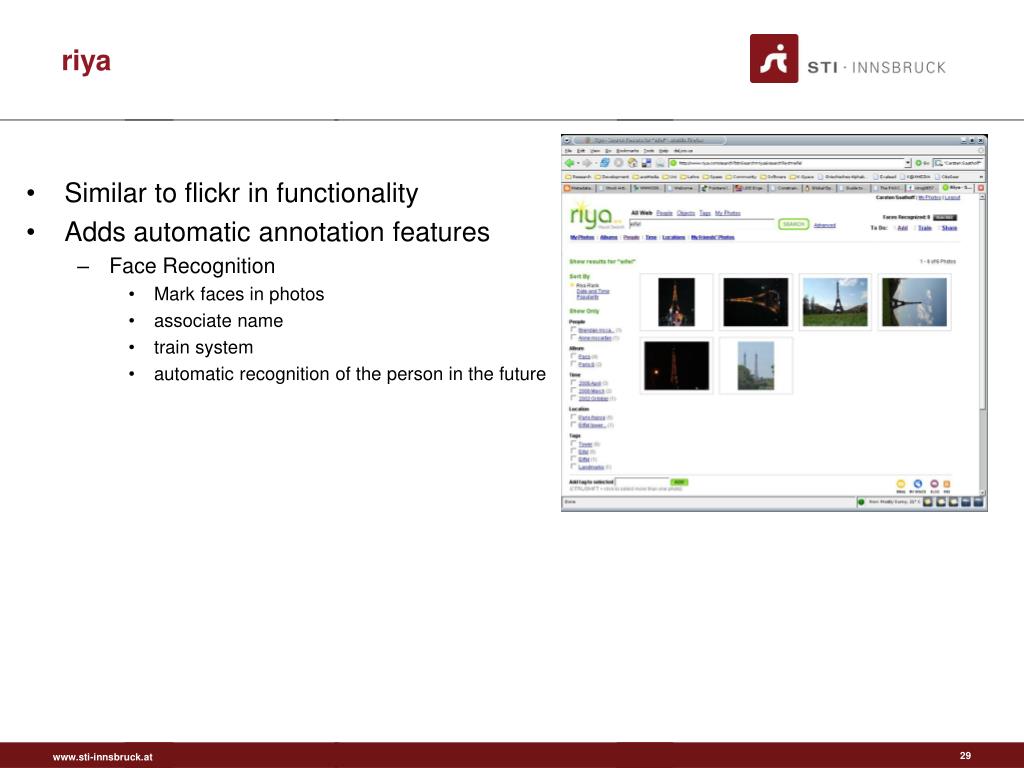Open the two towers daytime thumbnail
Viewport: 1024px width, 768px height.
pos(756,366)
